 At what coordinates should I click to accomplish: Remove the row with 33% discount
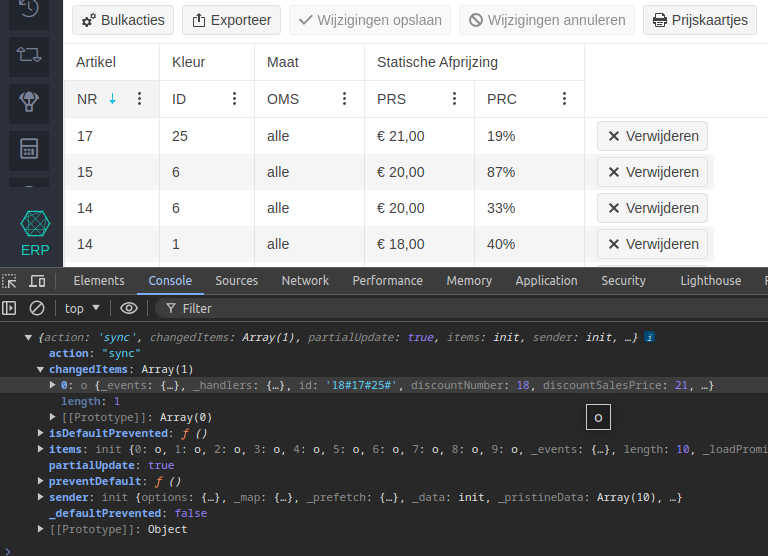pos(652,208)
